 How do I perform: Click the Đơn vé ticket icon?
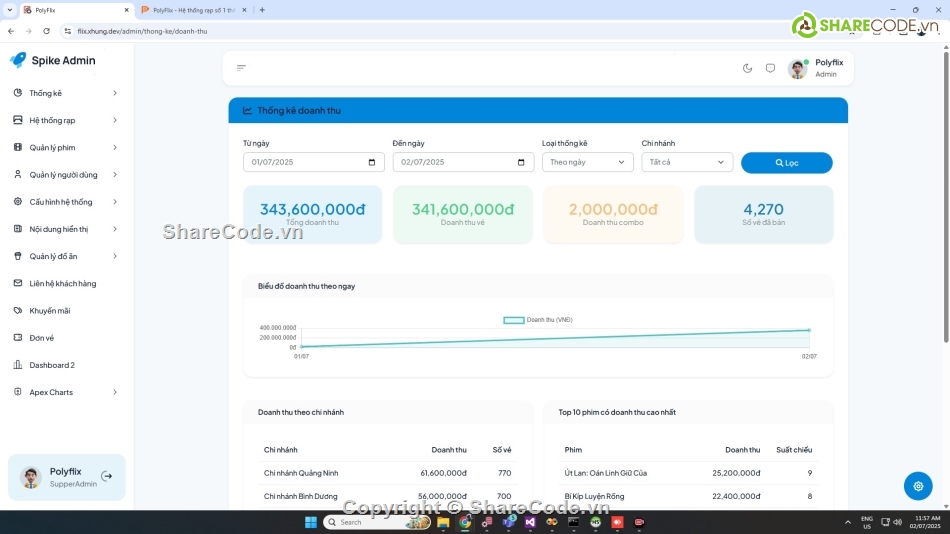18,338
